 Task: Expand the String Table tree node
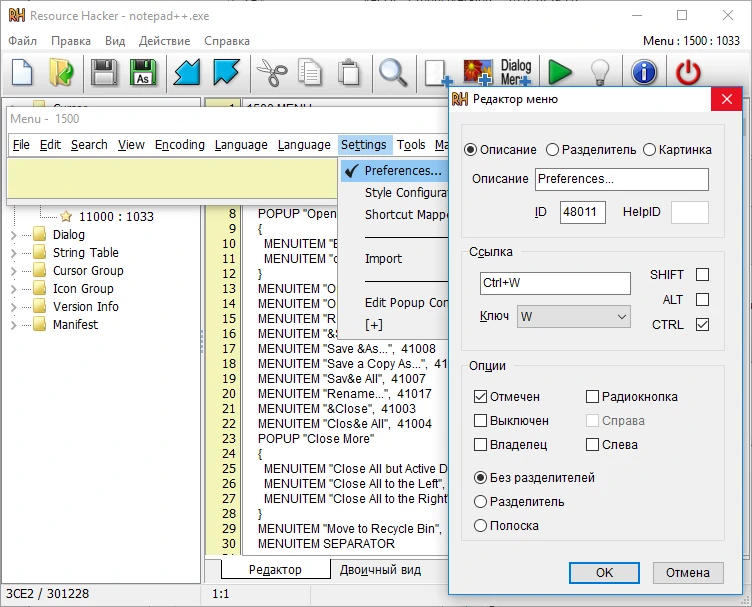13,253
